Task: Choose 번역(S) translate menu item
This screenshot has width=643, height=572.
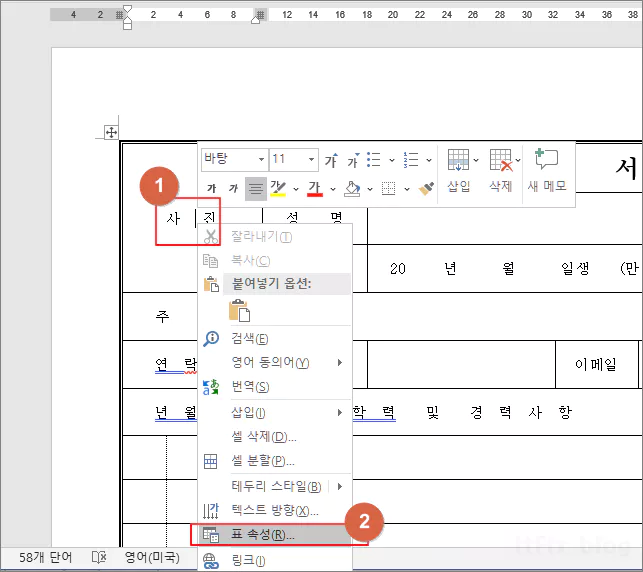Action: [275, 387]
